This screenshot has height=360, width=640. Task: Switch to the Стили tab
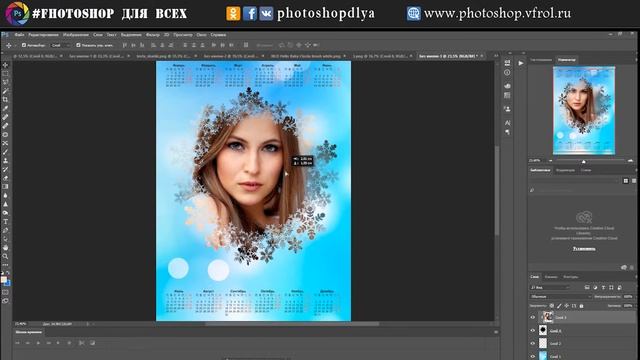pos(586,170)
